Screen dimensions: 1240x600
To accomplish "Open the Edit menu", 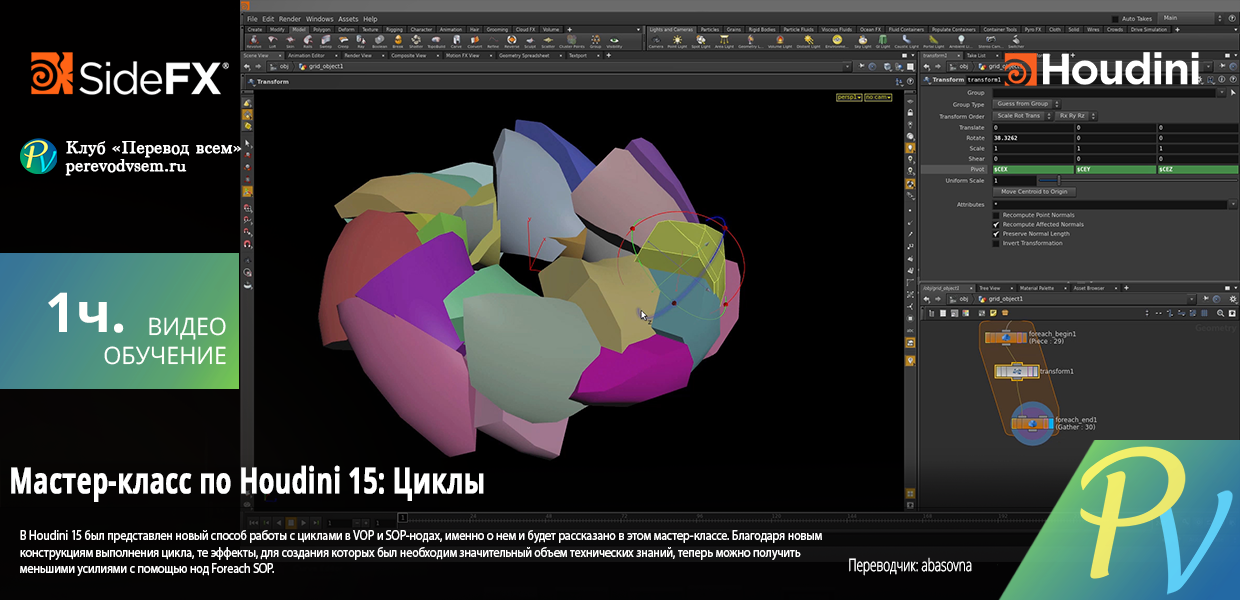I will 268,19.
